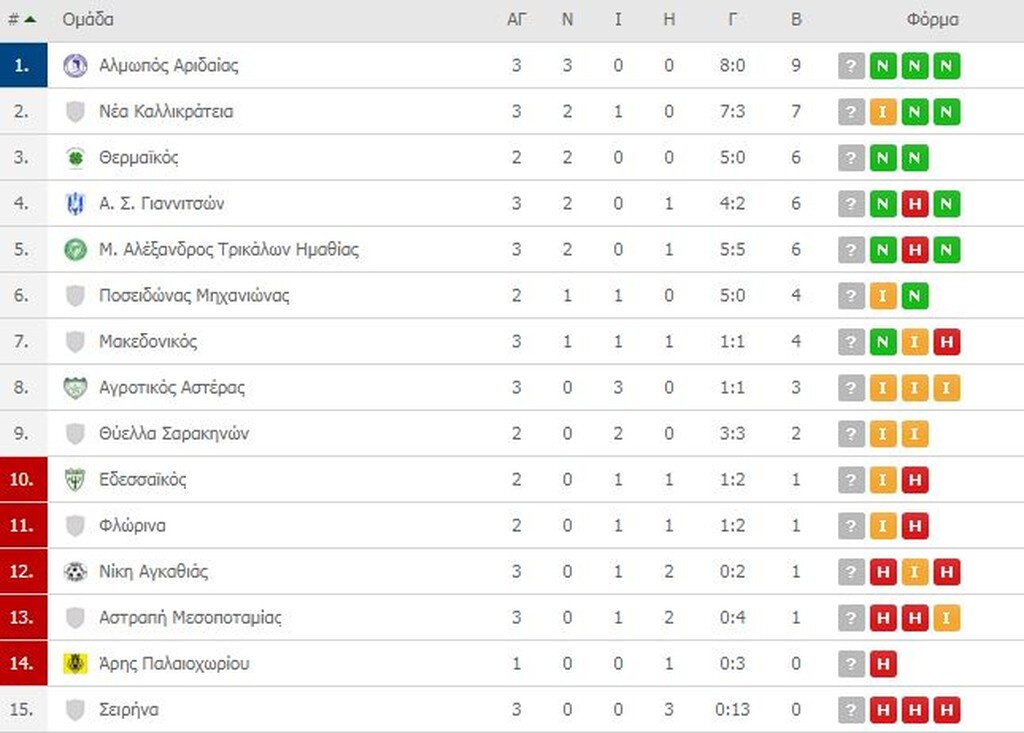Viewport: 1024px width, 733px height.
Task: Click the Εδεσσαϊκός club crest
Action: (75, 480)
